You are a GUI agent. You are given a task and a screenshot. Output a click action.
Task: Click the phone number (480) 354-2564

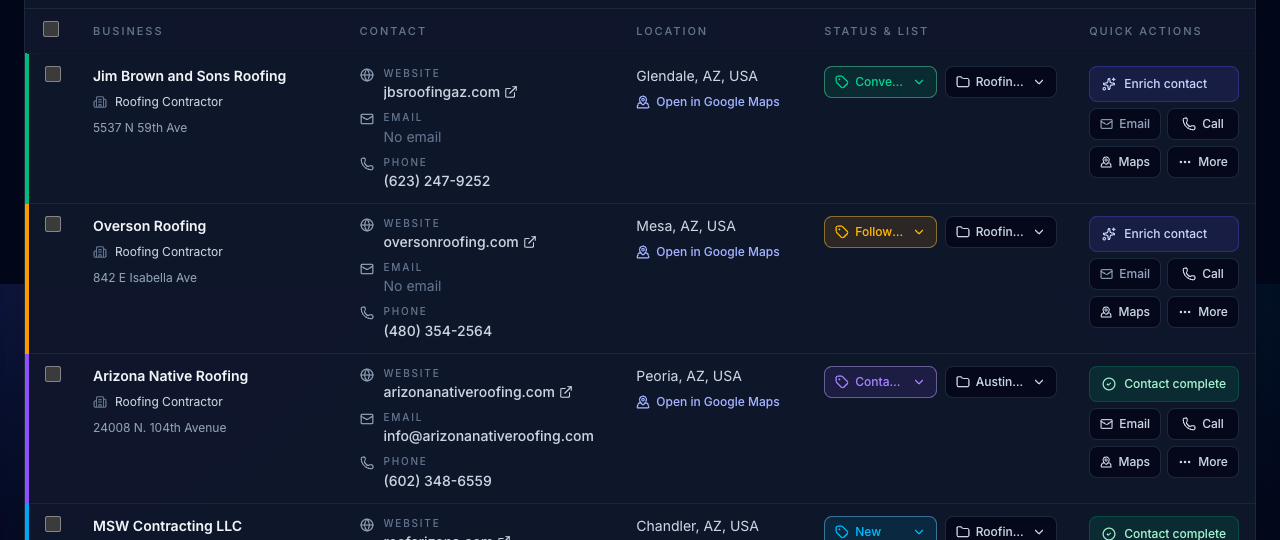coord(437,331)
